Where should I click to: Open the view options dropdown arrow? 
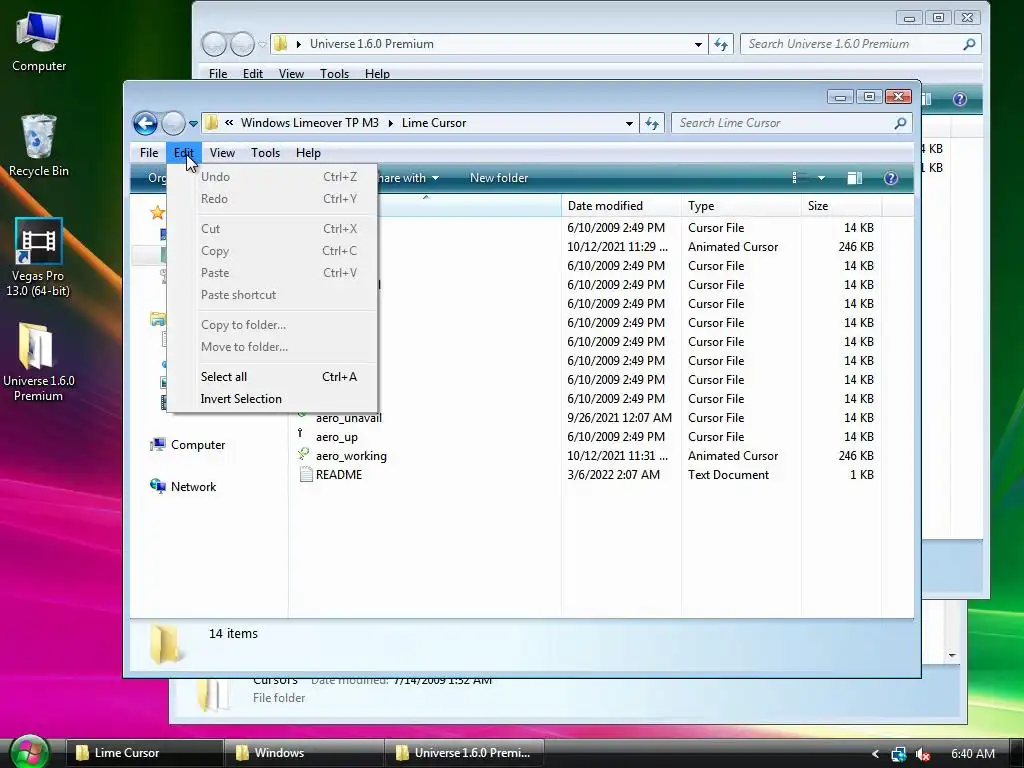coord(822,178)
